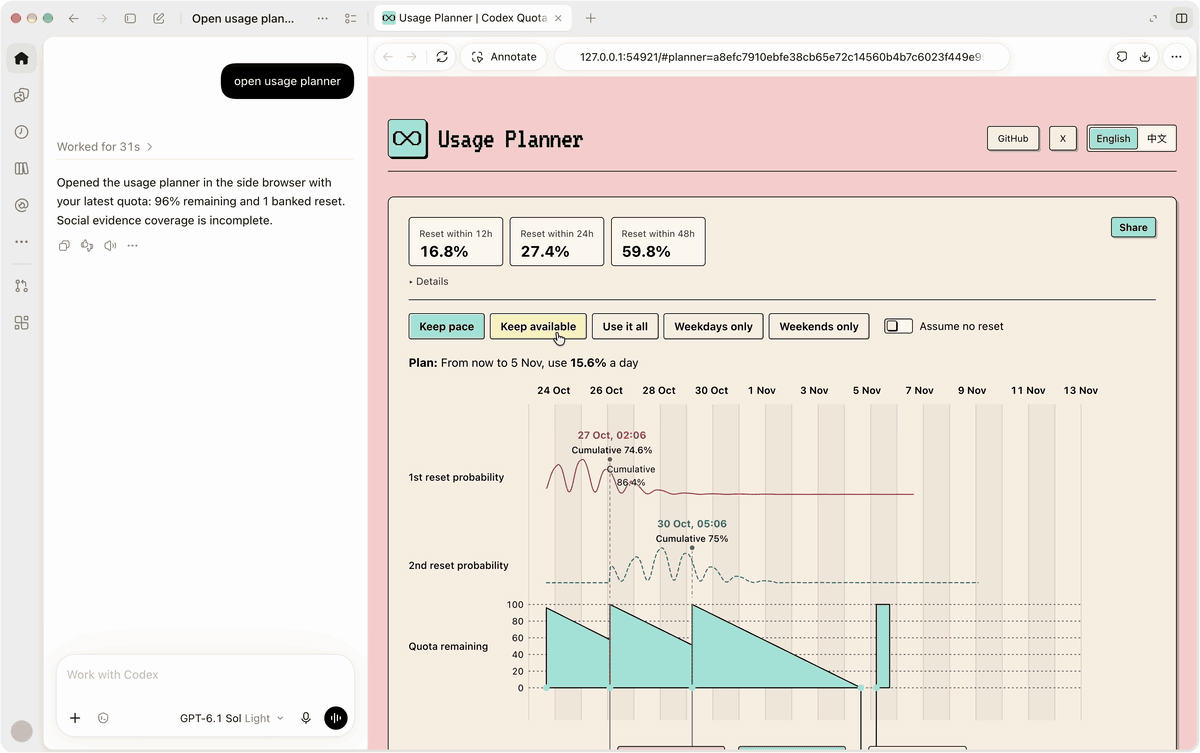
Task: Go to the Home sidebar icon
Action: click(21, 58)
